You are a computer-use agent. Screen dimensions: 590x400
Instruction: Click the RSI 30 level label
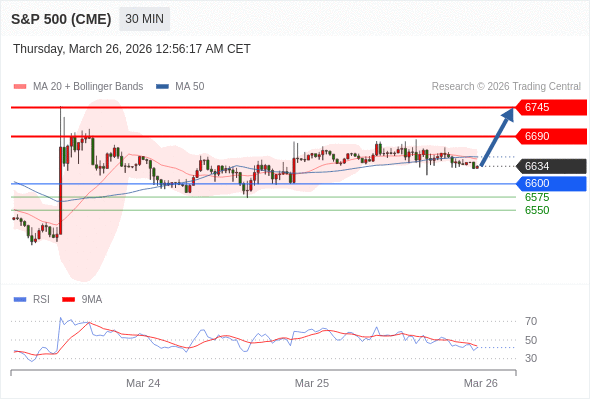click(531, 358)
